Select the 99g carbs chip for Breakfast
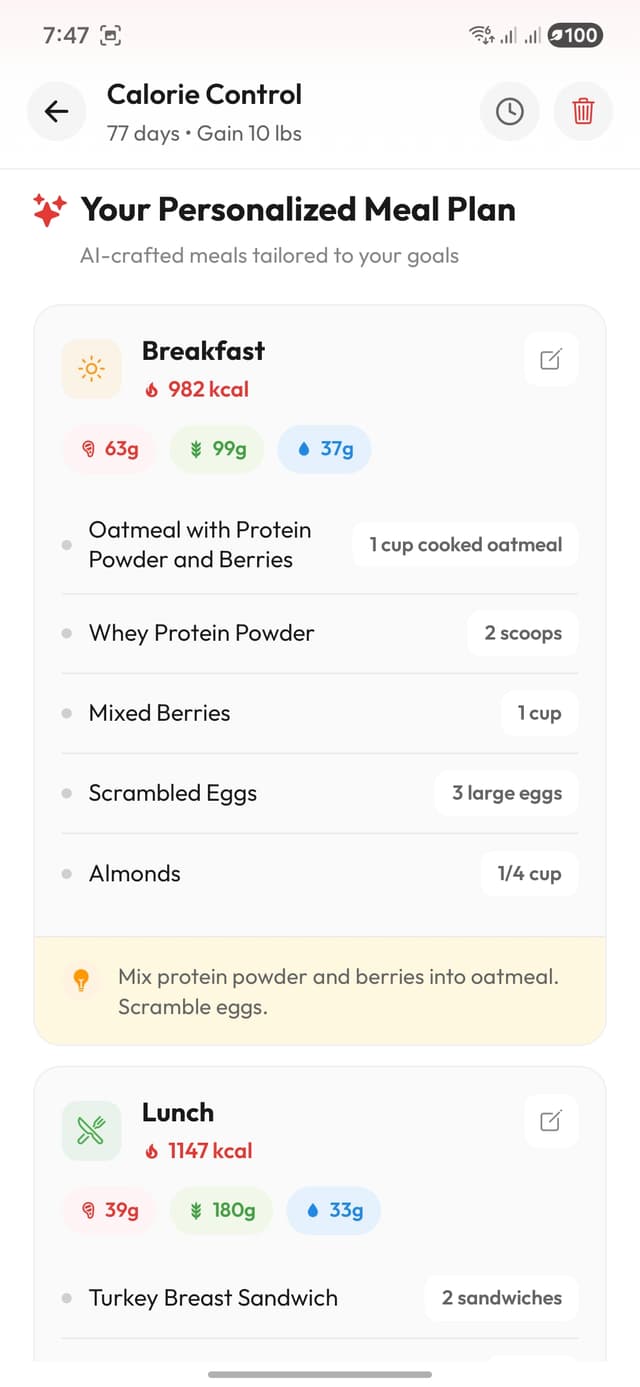640x1387 pixels. 217,449
